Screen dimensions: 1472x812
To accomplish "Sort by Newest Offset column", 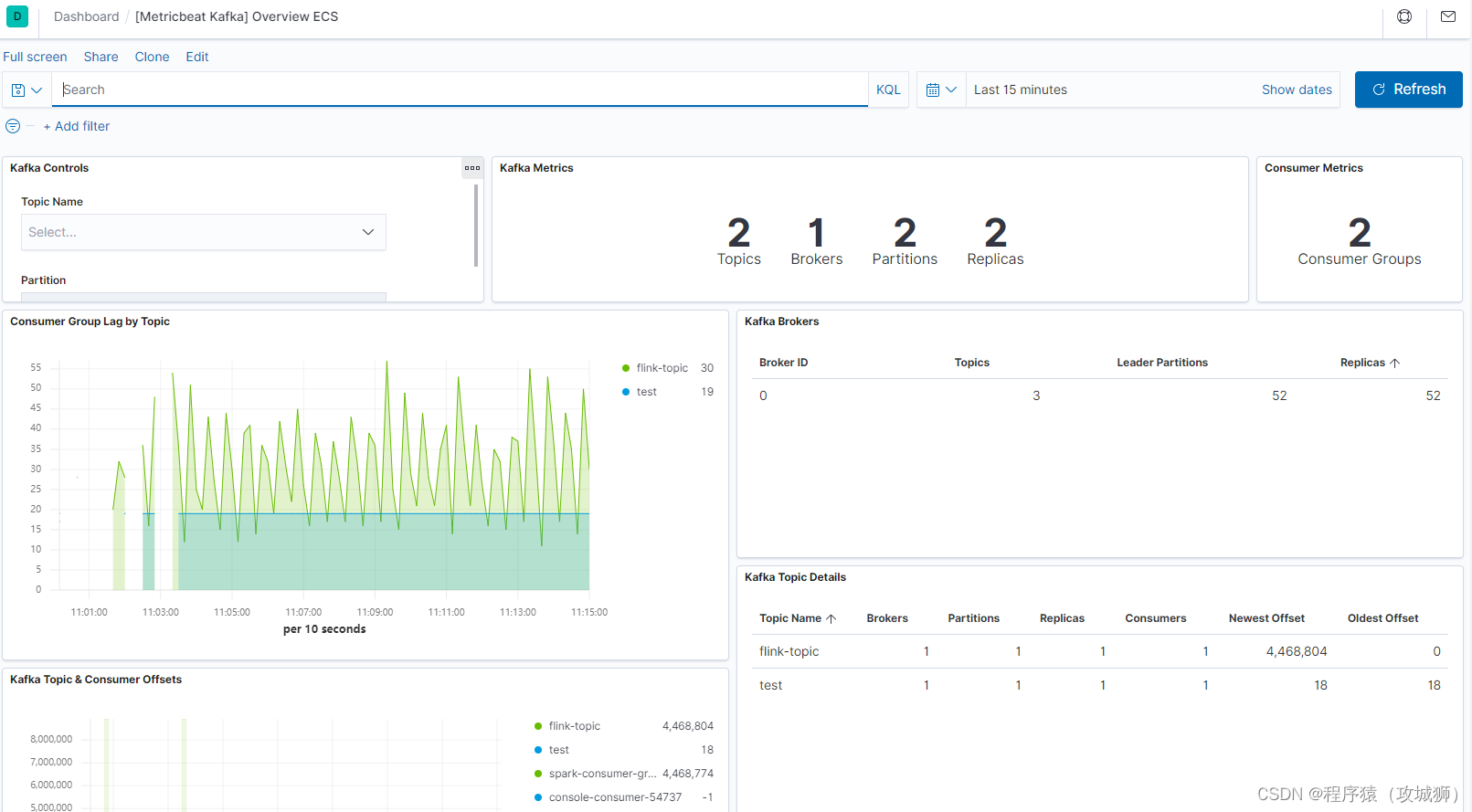I will pyautogui.click(x=1266, y=618).
